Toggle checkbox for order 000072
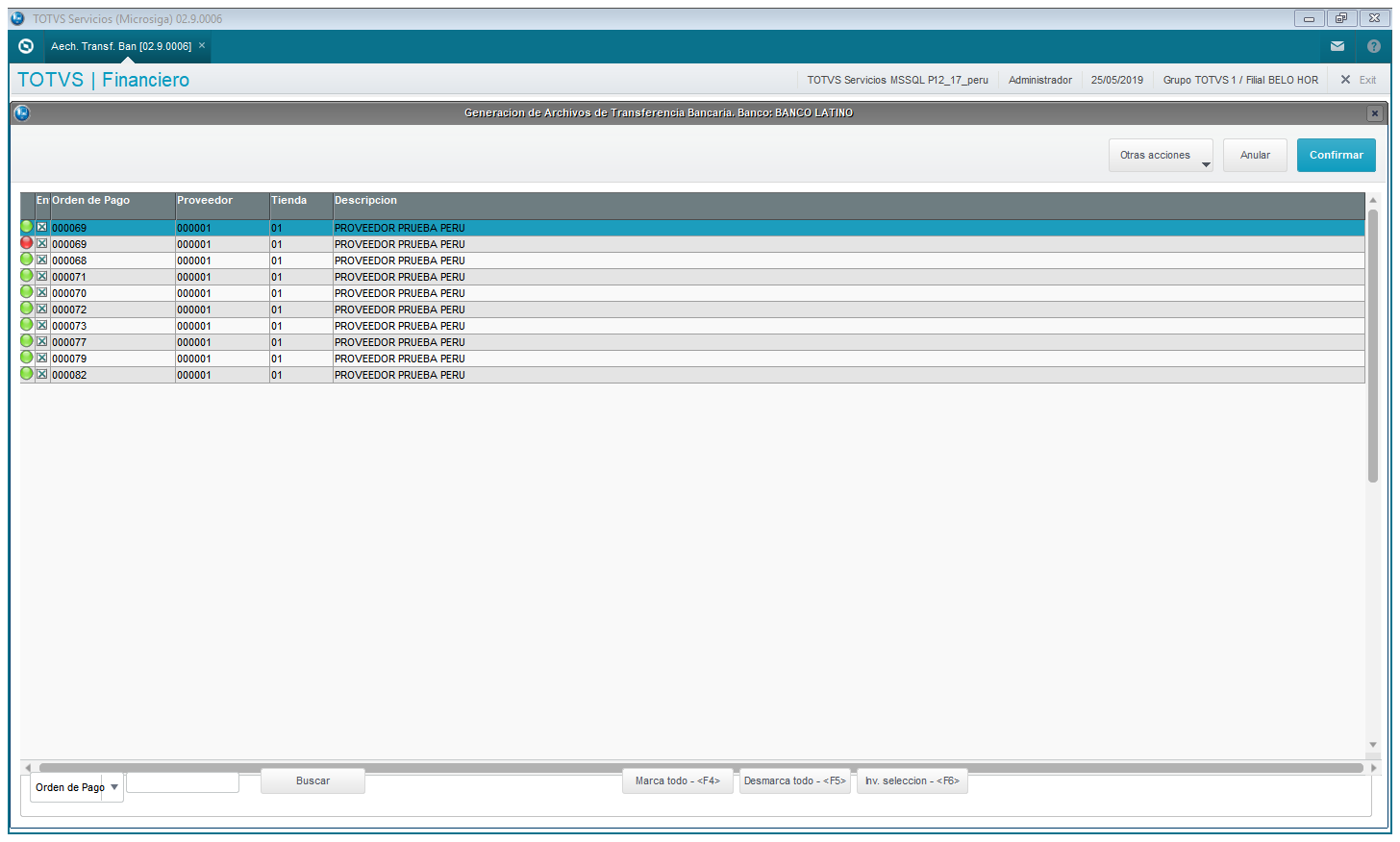Image resolution: width=1400 pixels, height=842 pixels. tap(41, 309)
